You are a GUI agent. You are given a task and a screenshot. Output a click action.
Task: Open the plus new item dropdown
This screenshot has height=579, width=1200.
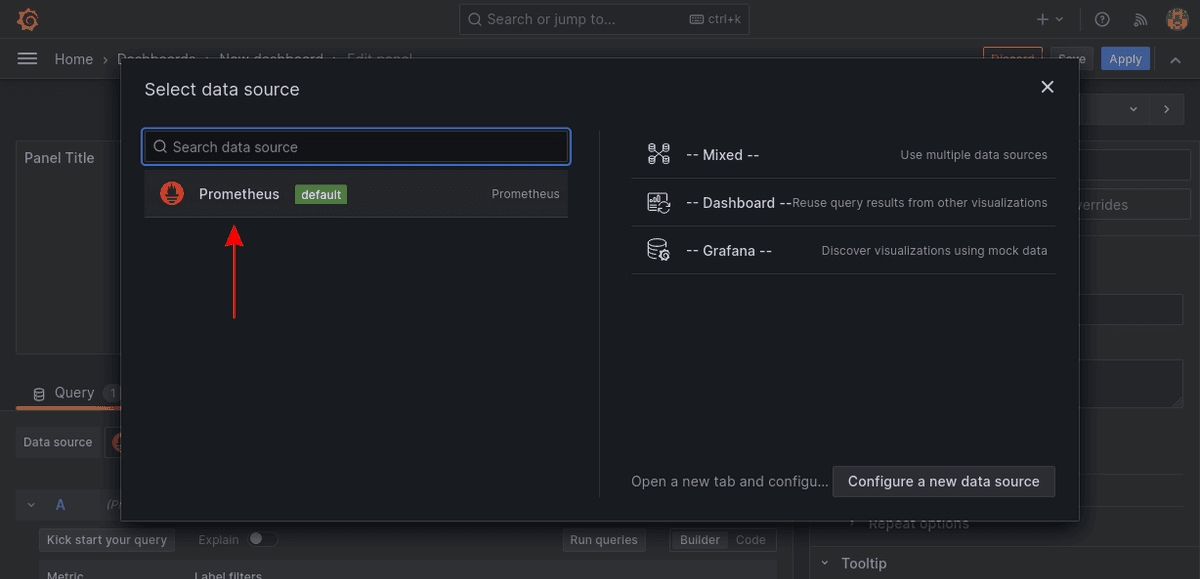pos(1049,19)
